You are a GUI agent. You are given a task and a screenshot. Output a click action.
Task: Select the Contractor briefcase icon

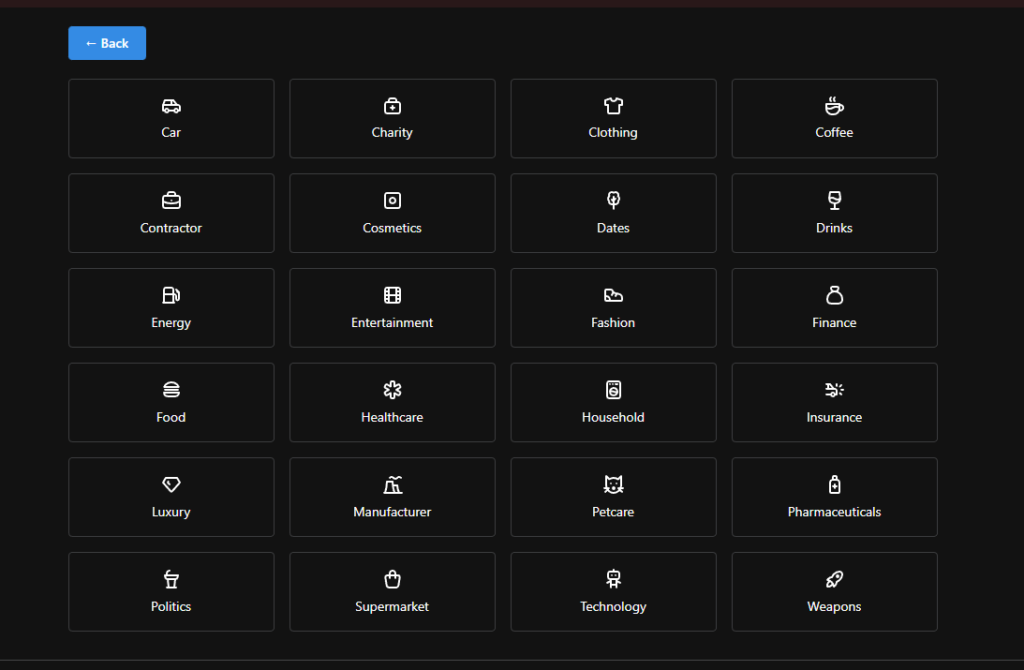(x=171, y=201)
